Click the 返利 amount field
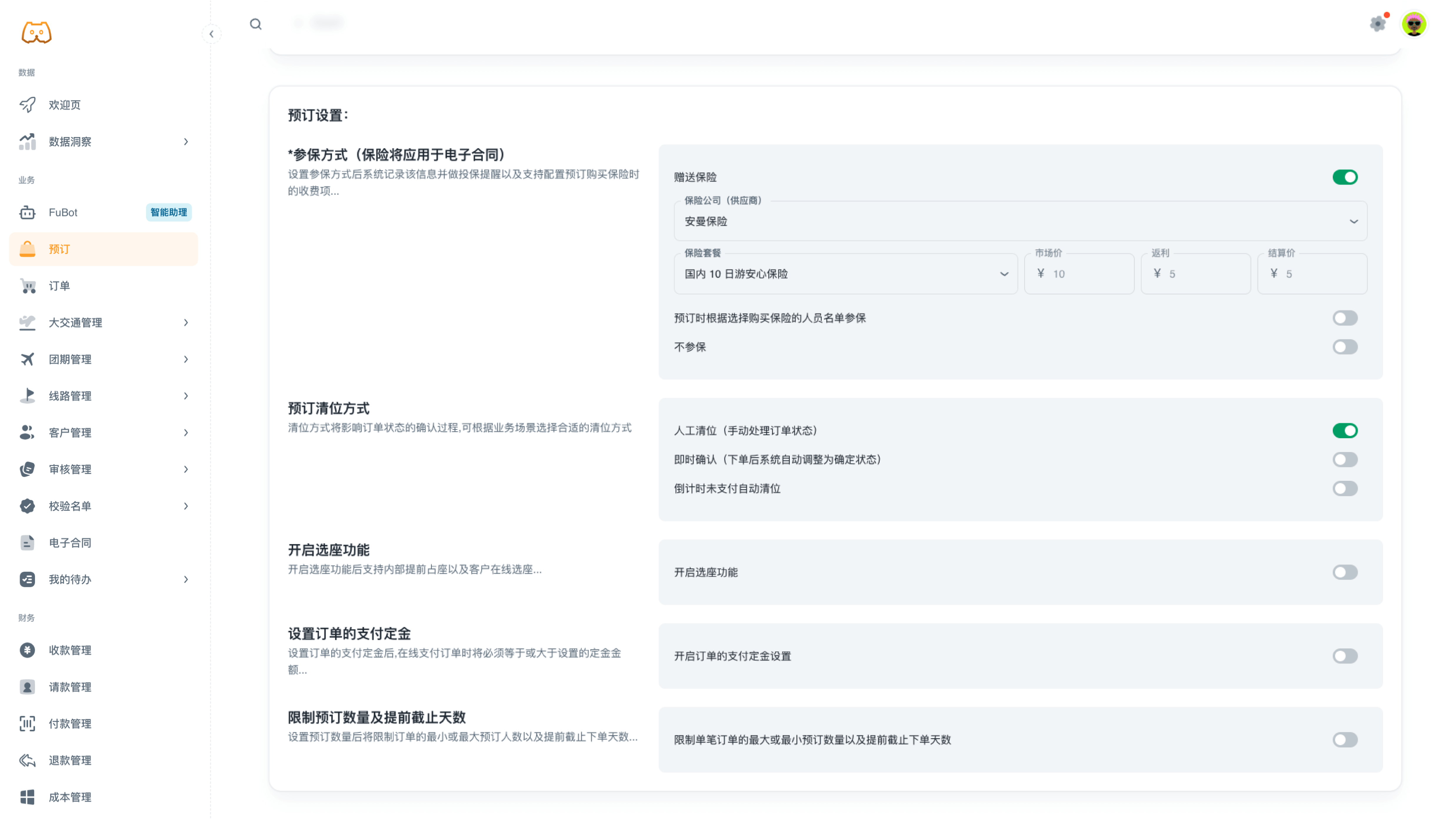Screen dimensions: 1456x819 [x=1196, y=274]
